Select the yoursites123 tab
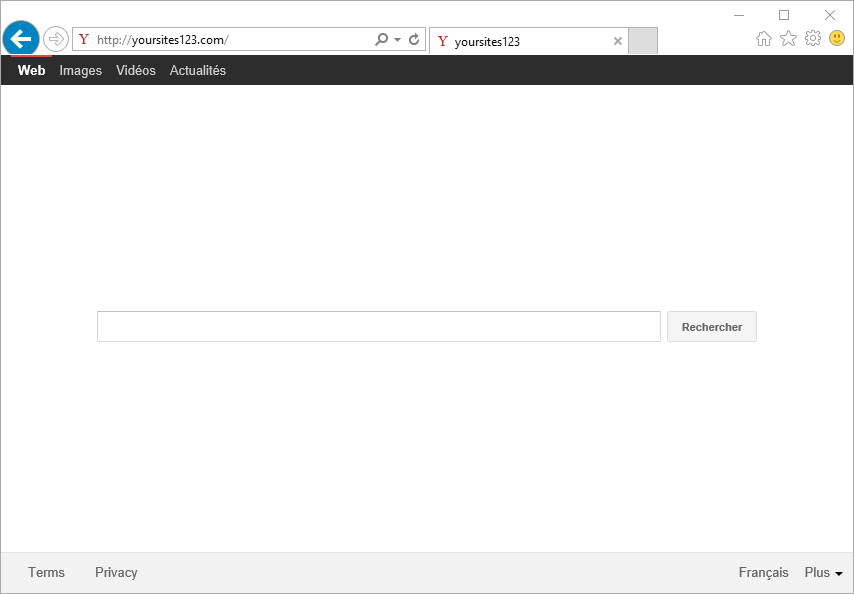Viewport: 854px width, 594px height. coord(528,41)
